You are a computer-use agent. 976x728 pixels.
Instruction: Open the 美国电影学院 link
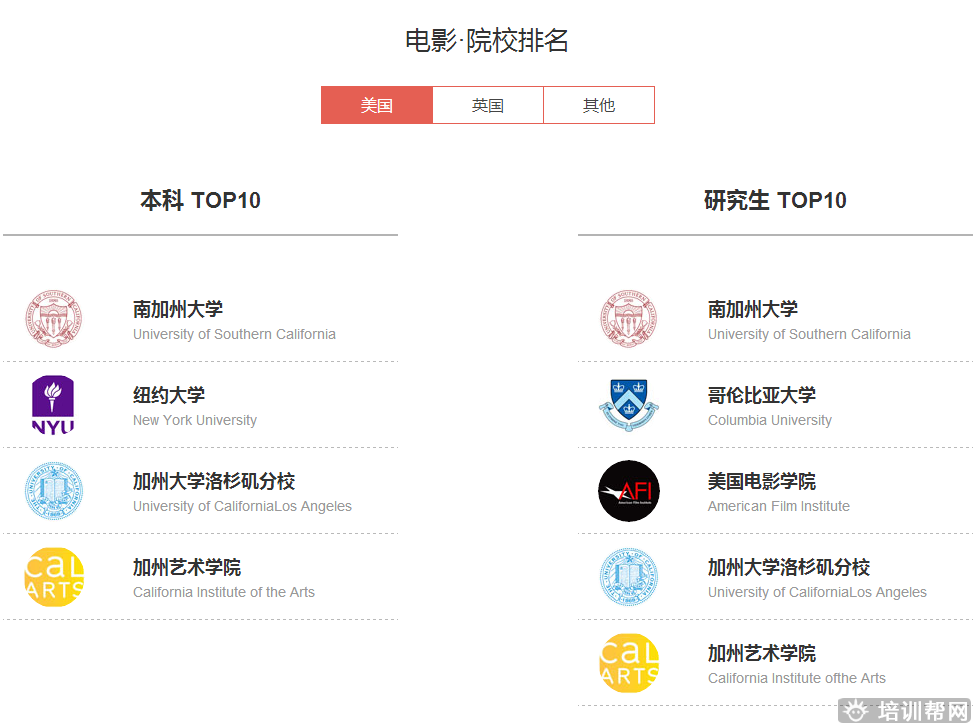(762, 481)
